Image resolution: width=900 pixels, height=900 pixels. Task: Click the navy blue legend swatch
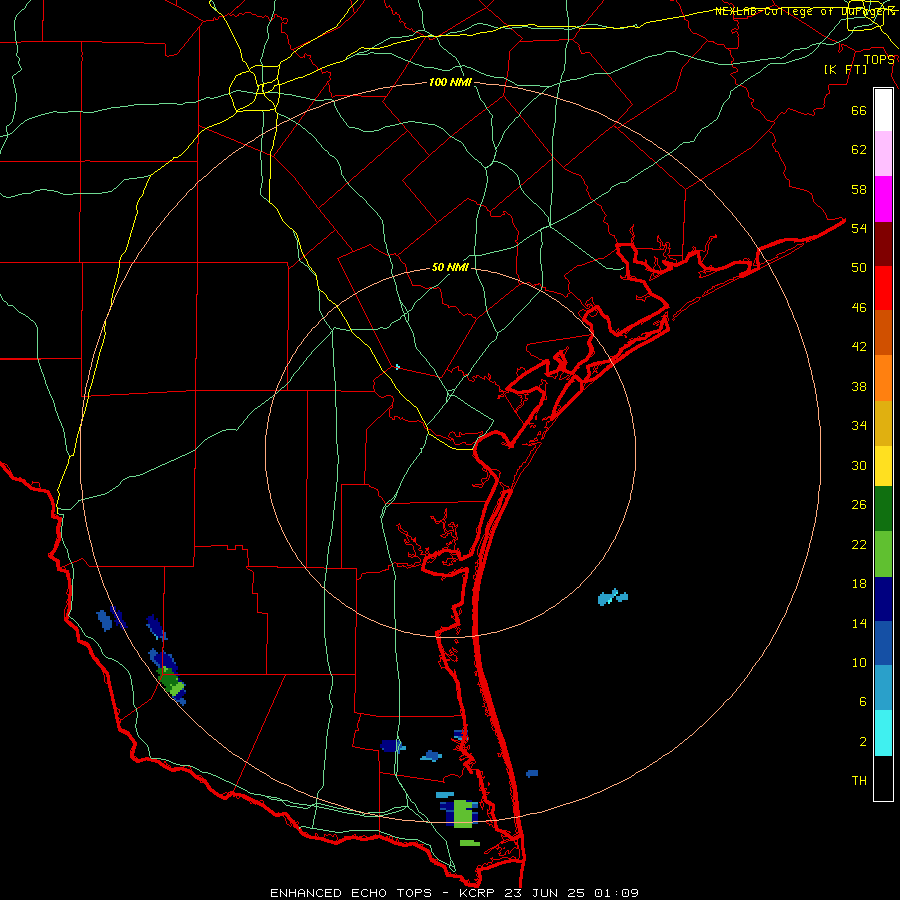(883, 599)
